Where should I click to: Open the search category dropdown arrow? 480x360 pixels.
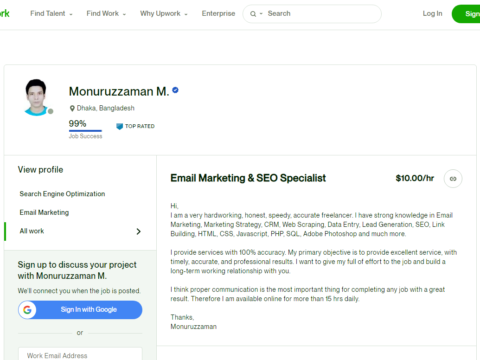(261, 14)
